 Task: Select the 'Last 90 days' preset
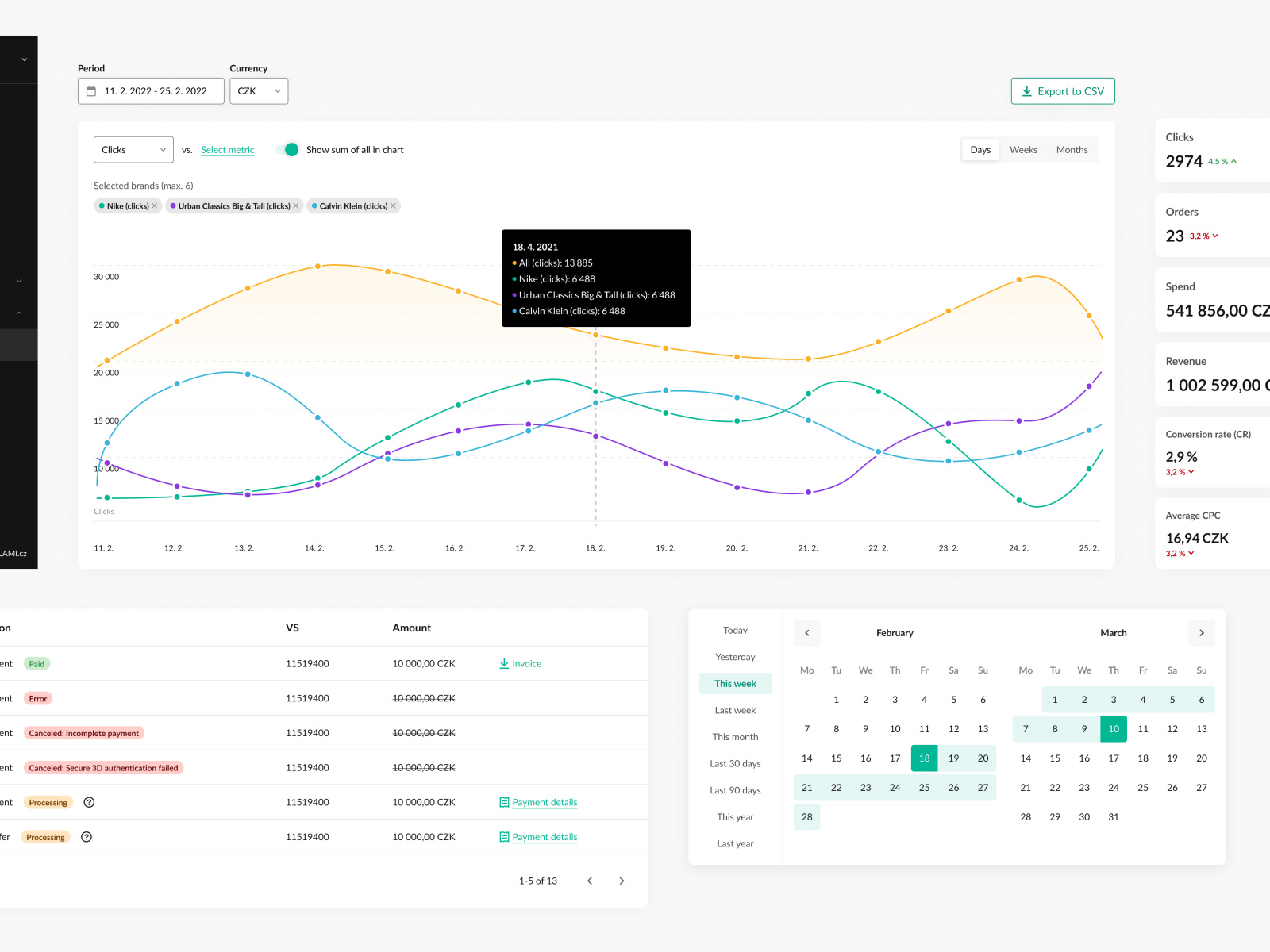coord(734,789)
